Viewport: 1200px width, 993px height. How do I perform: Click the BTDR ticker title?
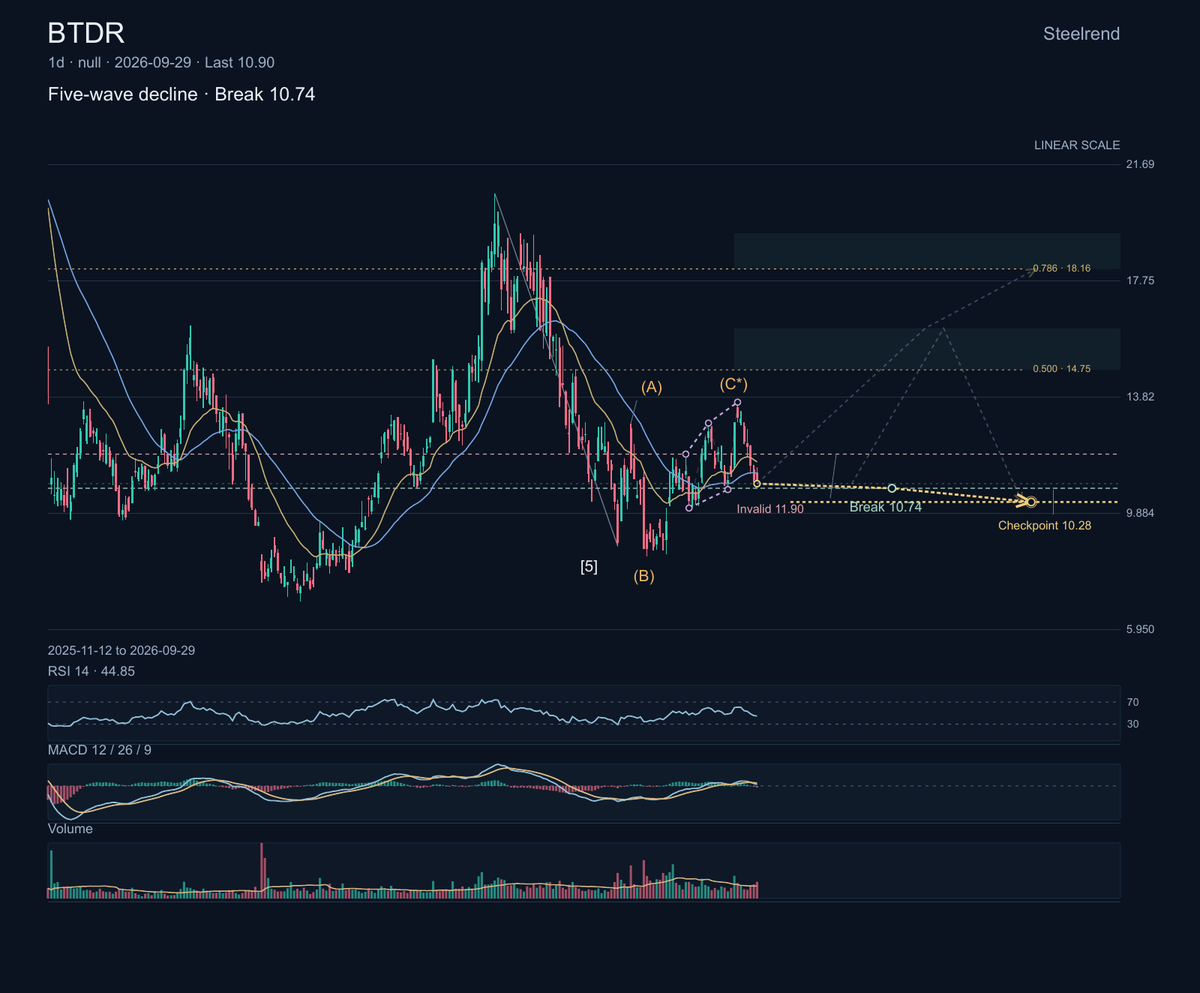(86, 34)
